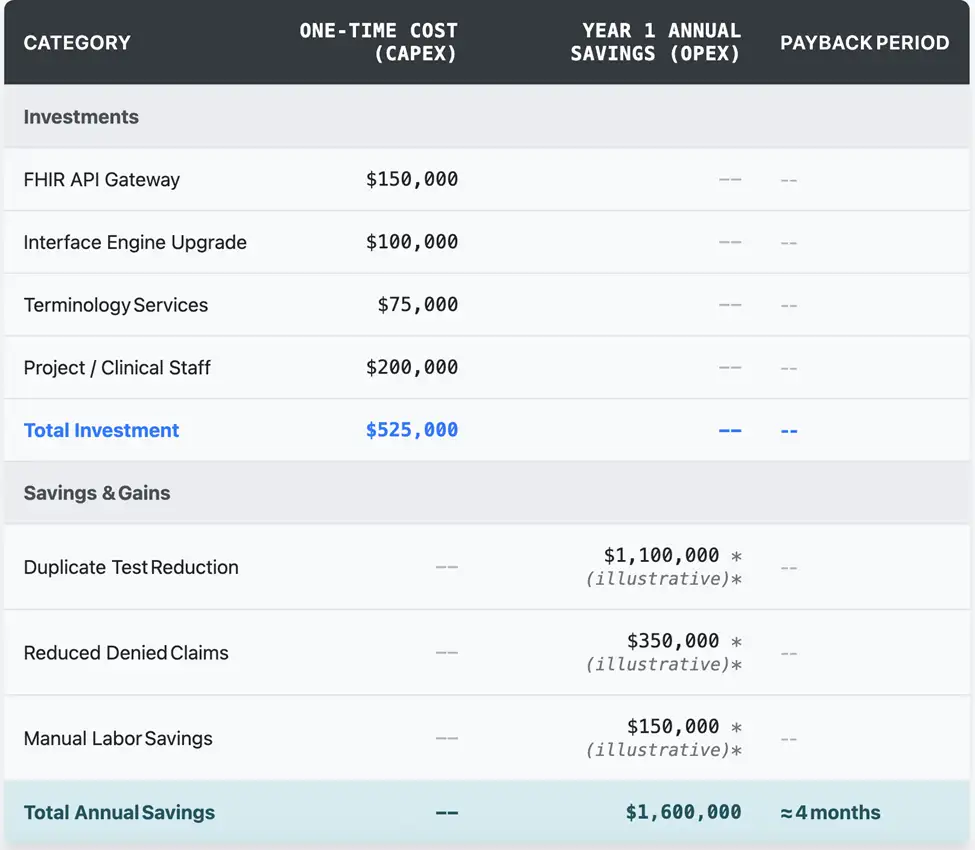The height and width of the screenshot is (850, 975).
Task: Click the ONE-TIME COST (CAPEX) header
Action: pos(379,42)
